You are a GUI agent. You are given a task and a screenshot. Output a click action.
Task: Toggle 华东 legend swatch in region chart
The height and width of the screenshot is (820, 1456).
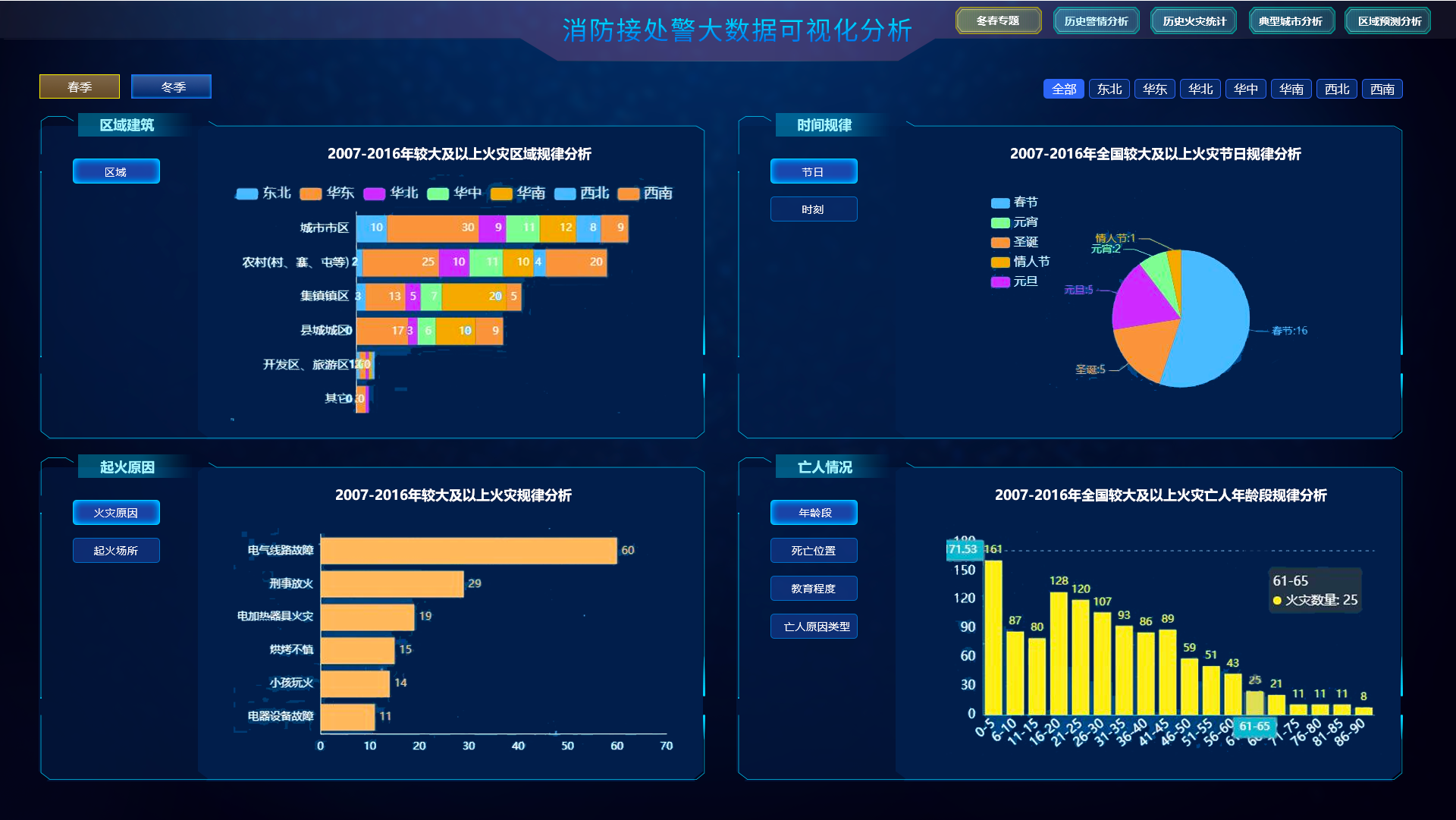311,193
